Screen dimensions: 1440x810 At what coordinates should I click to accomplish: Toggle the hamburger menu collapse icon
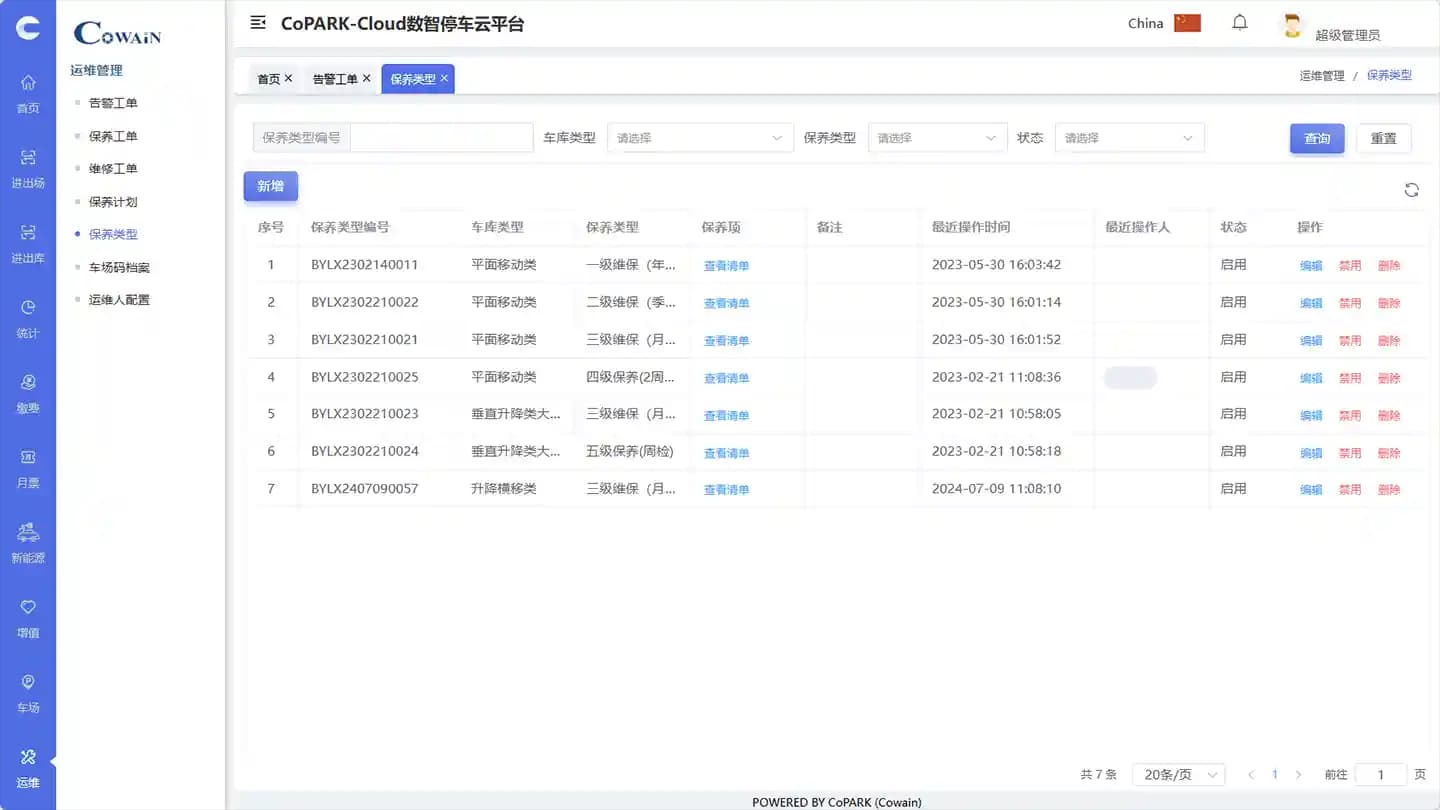(258, 22)
